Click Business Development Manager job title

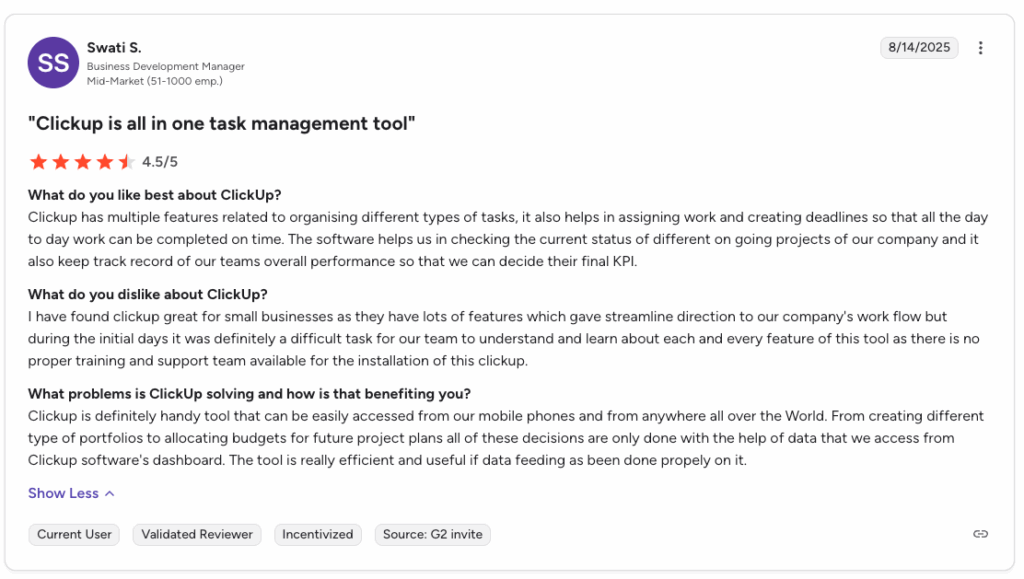tap(166, 66)
